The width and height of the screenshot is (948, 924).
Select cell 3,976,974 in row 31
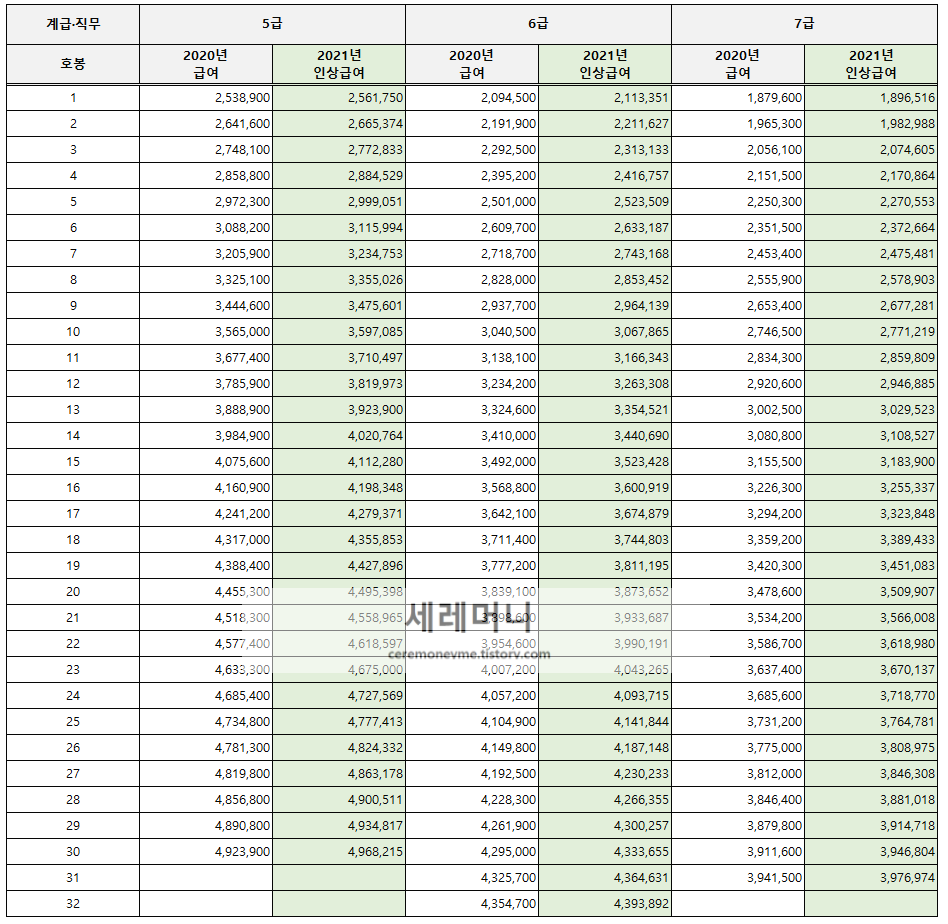871,878
